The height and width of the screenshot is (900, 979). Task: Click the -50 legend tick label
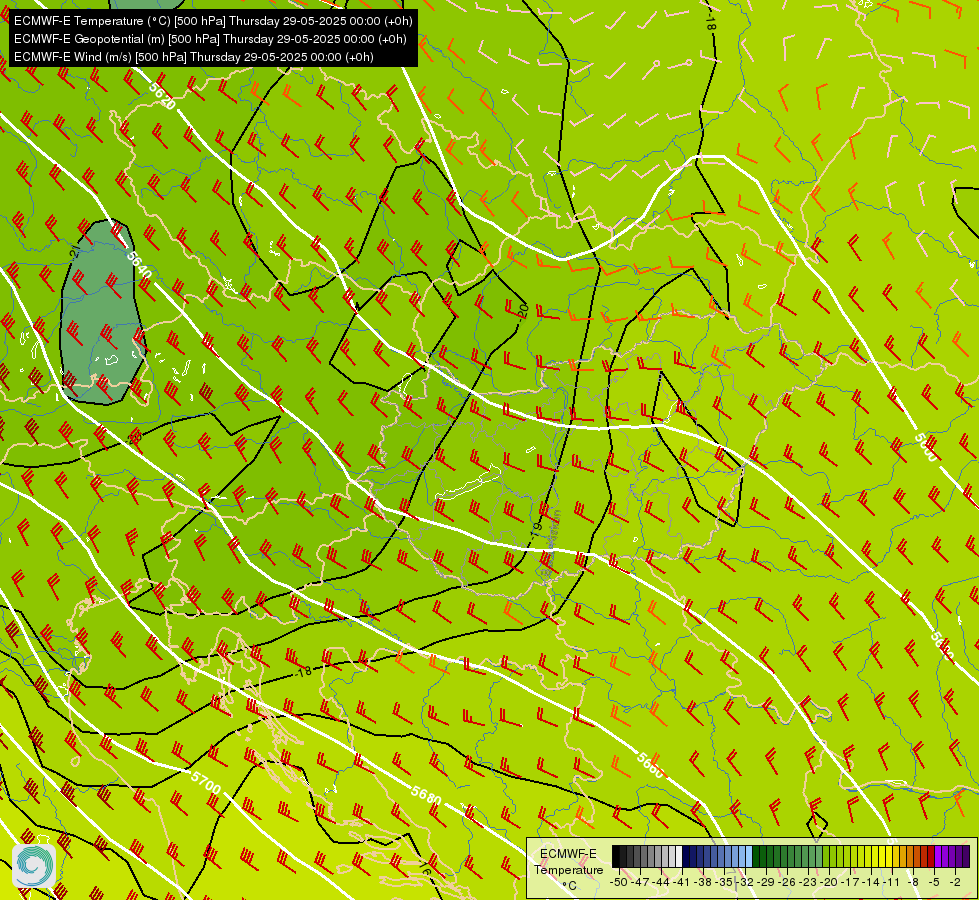(618, 882)
